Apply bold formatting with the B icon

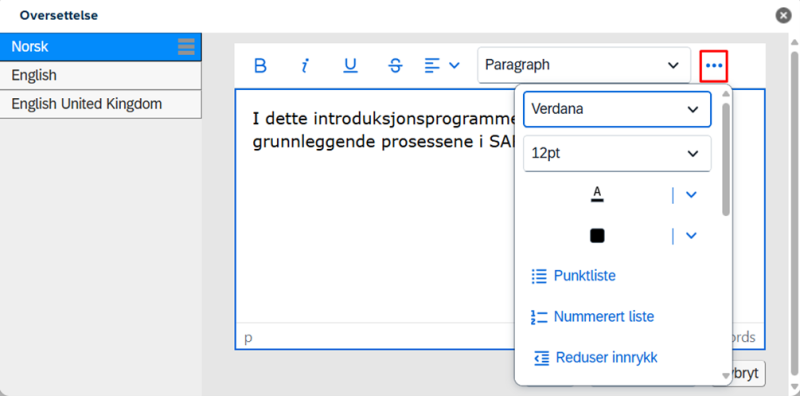(260, 65)
